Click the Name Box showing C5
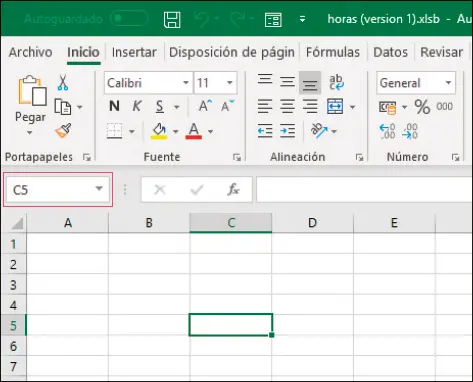The height and width of the screenshot is (382, 473). click(58, 190)
